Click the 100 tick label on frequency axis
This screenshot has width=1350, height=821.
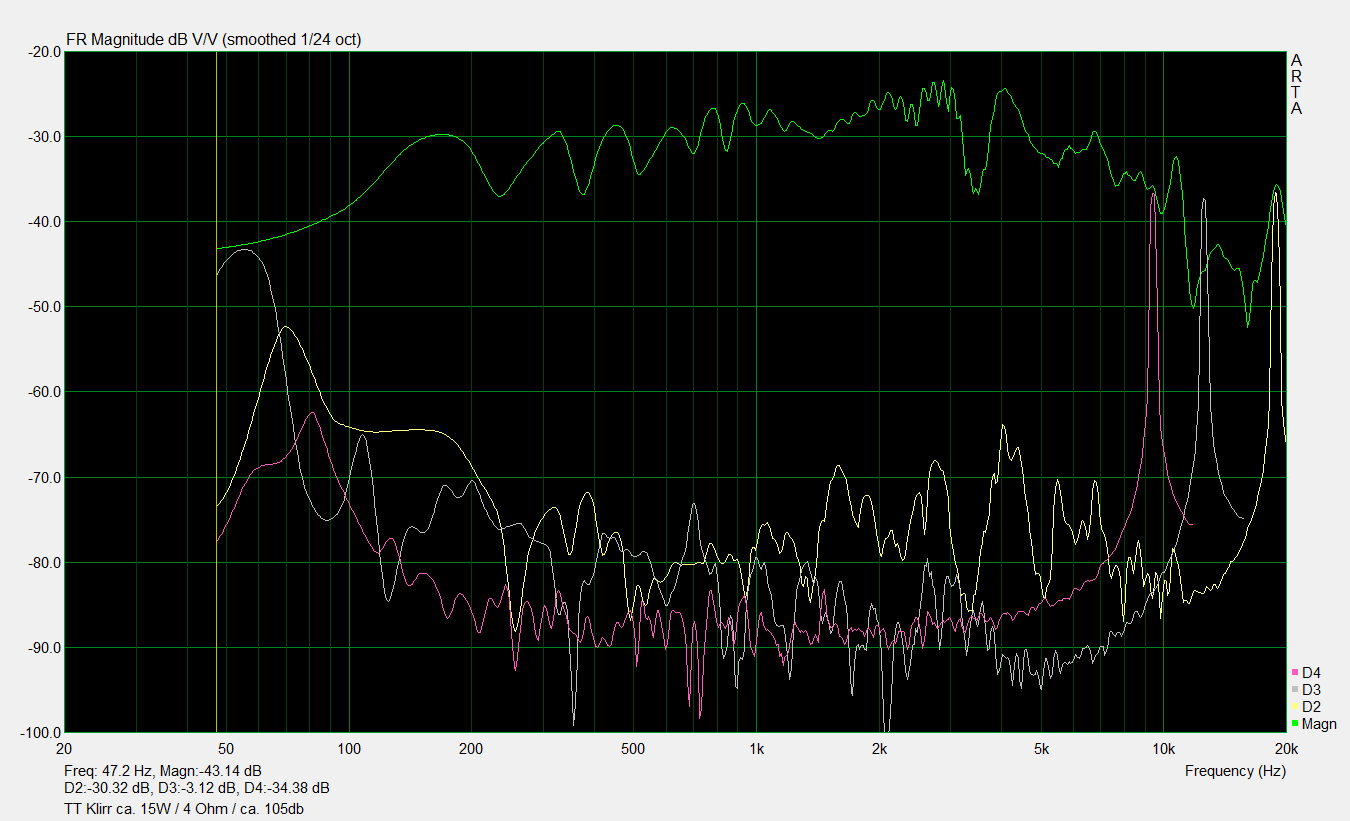coord(349,749)
